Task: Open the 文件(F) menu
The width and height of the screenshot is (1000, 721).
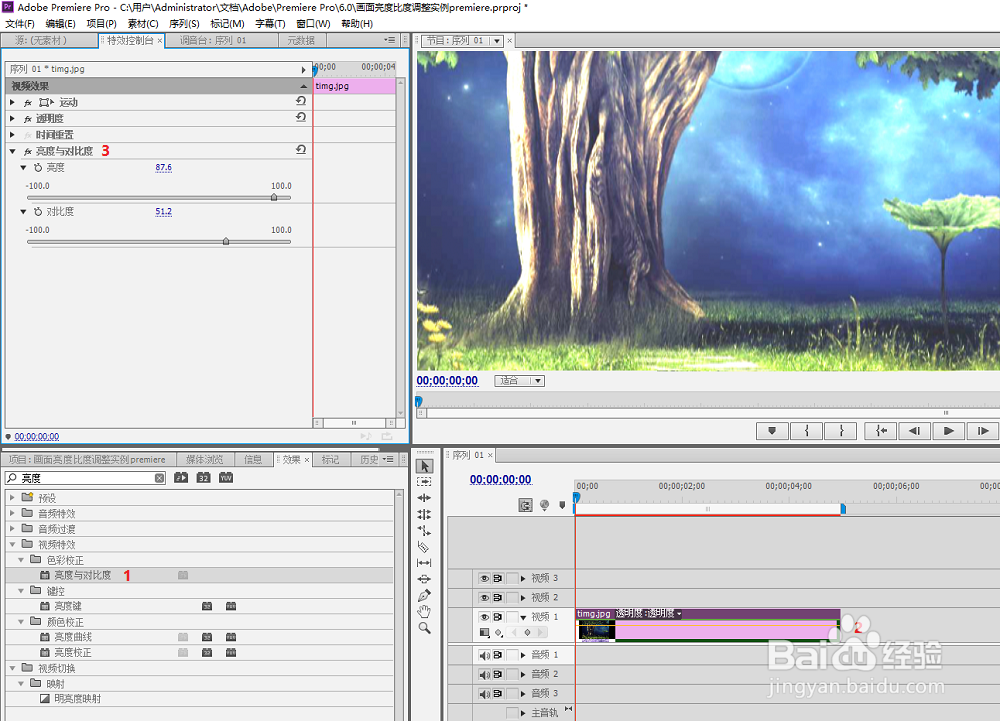Action: (x=20, y=24)
